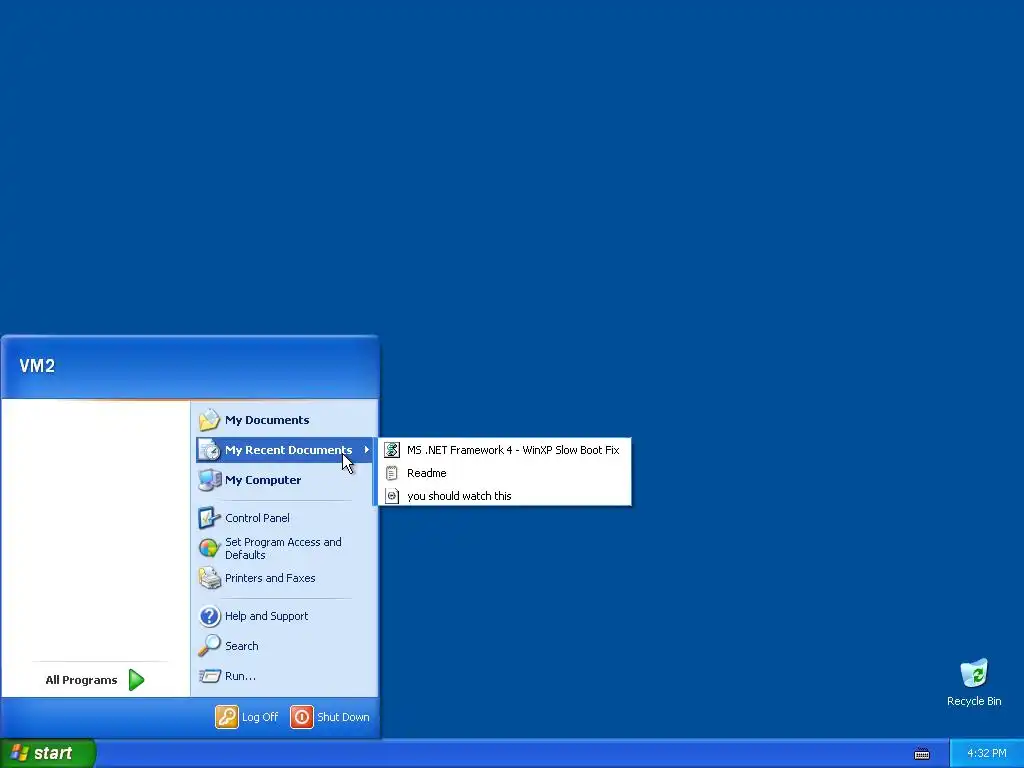Image resolution: width=1024 pixels, height=768 pixels.
Task: Click the green start button
Action: tap(48, 754)
